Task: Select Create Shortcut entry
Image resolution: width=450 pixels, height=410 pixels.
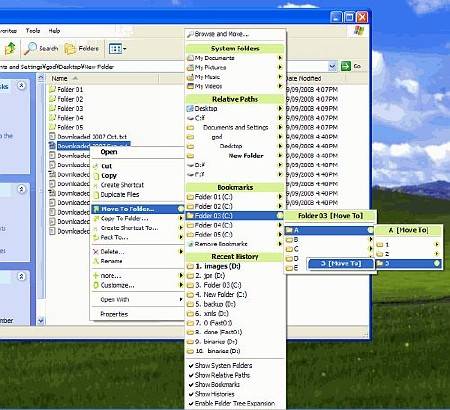Action: point(137,185)
